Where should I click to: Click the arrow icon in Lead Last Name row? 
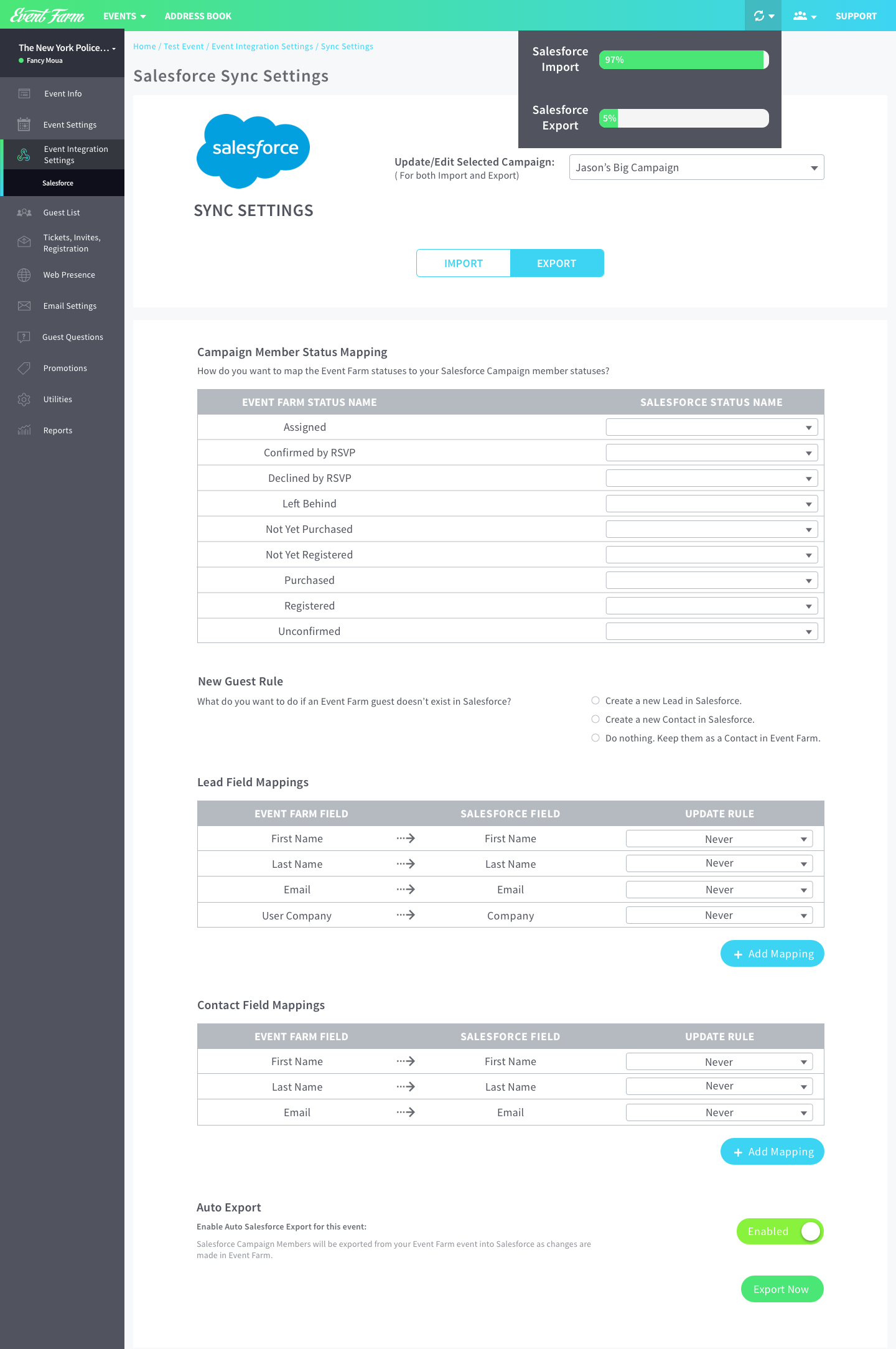click(x=406, y=864)
